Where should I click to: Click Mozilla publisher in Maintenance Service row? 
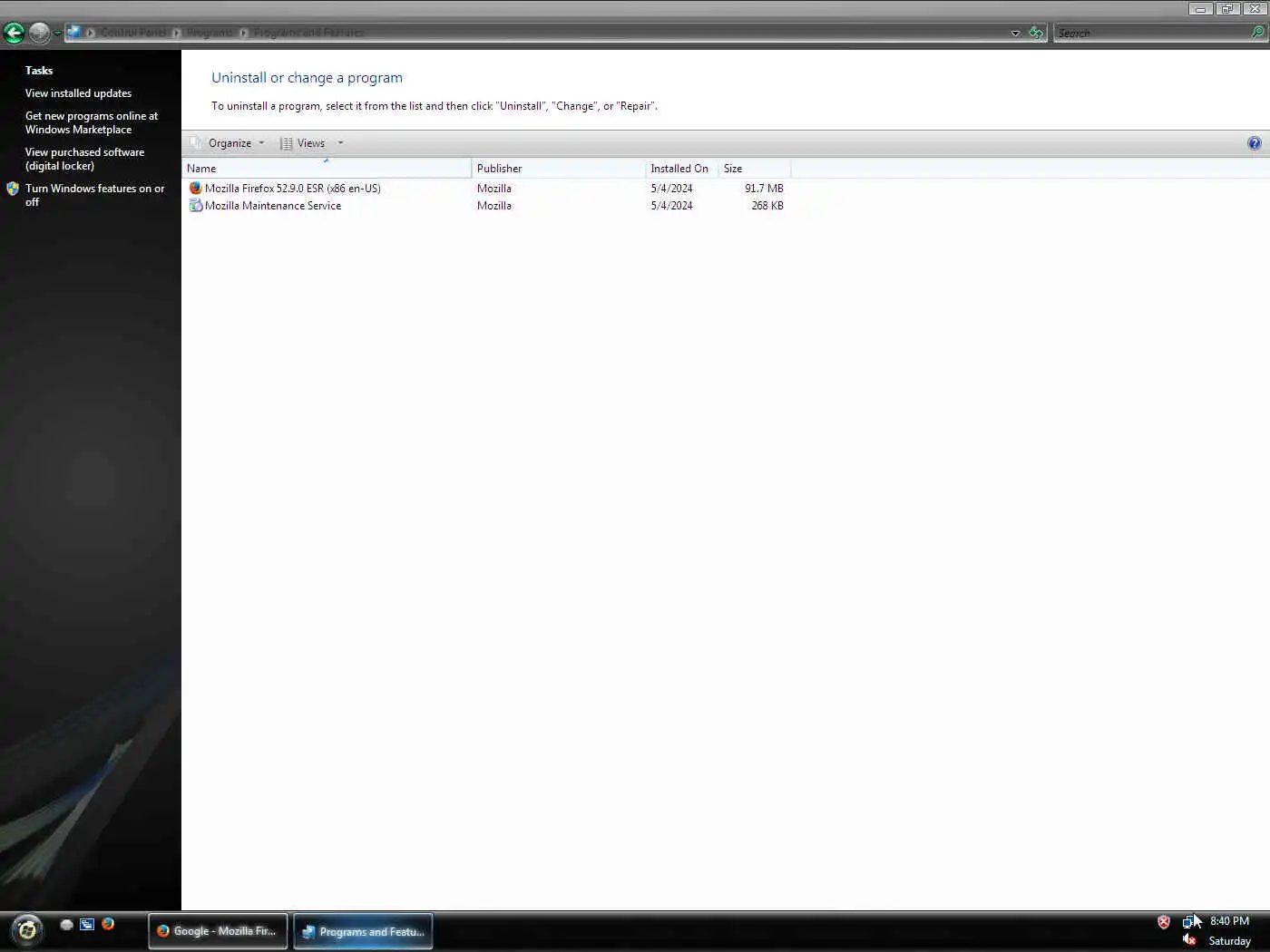tap(494, 206)
